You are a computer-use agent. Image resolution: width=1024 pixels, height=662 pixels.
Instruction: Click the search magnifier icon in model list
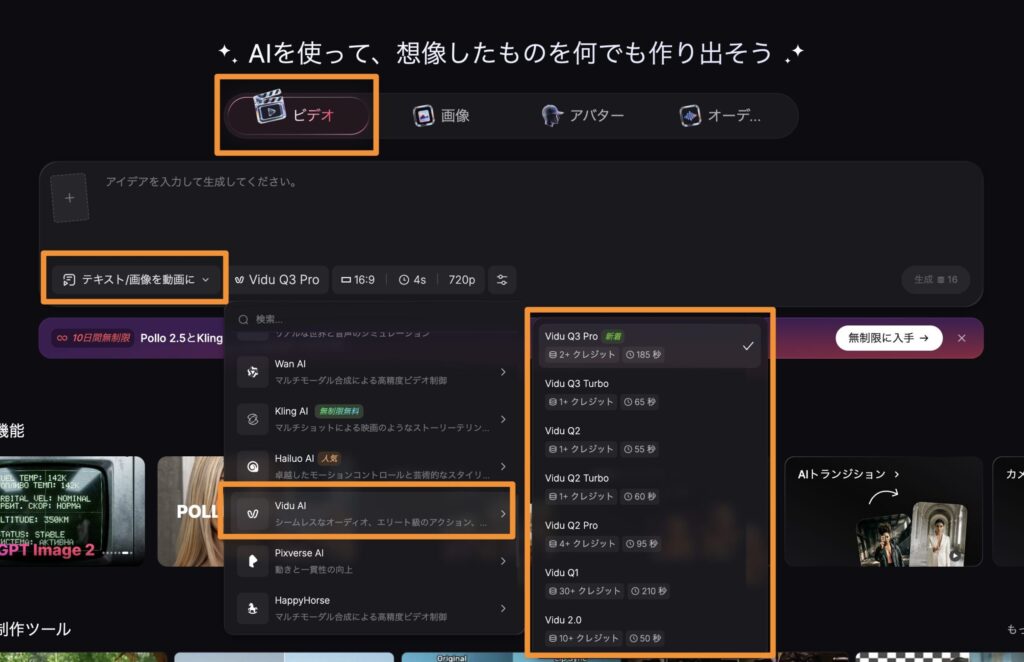coord(244,319)
